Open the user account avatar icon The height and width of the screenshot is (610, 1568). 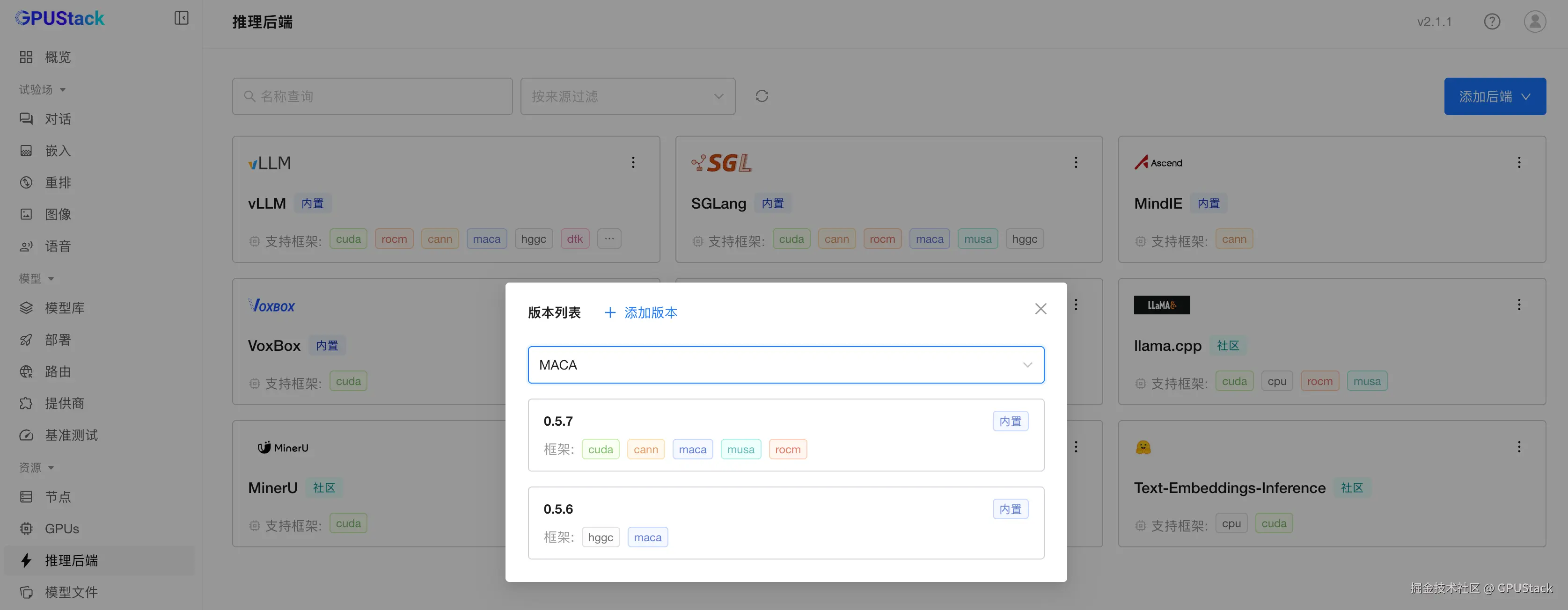(x=1534, y=22)
